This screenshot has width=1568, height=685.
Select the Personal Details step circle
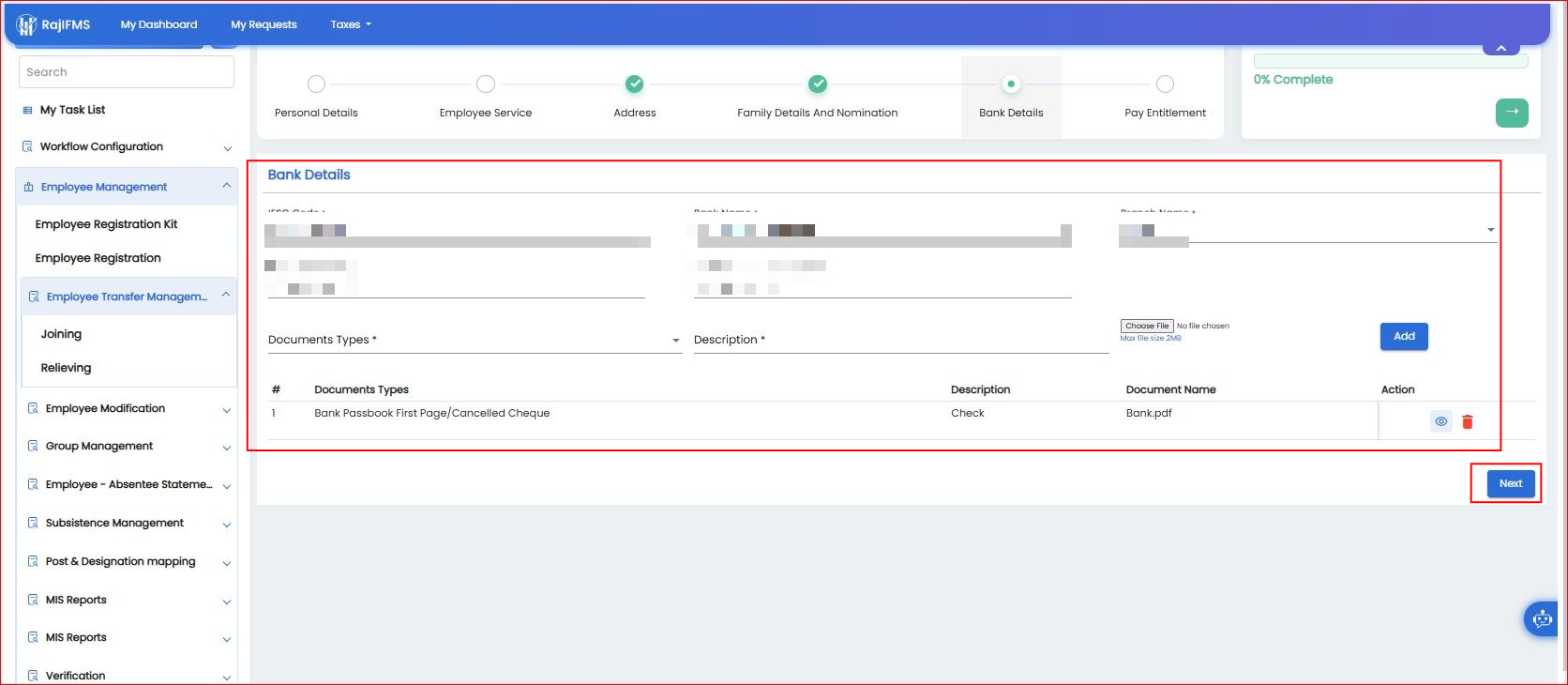click(317, 84)
